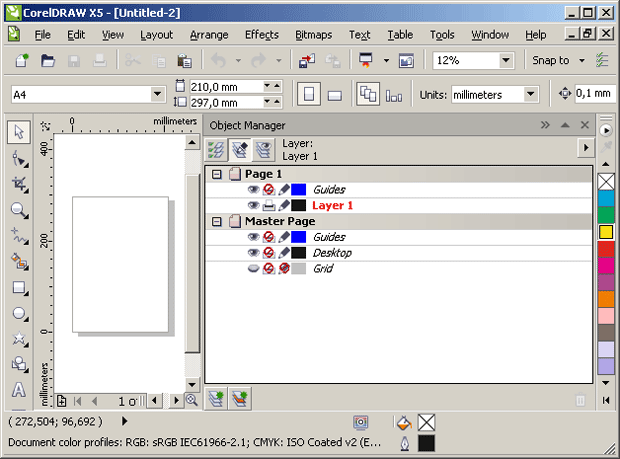
Task: Toggle printing for Master Page Guides
Action: pos(269,237)
